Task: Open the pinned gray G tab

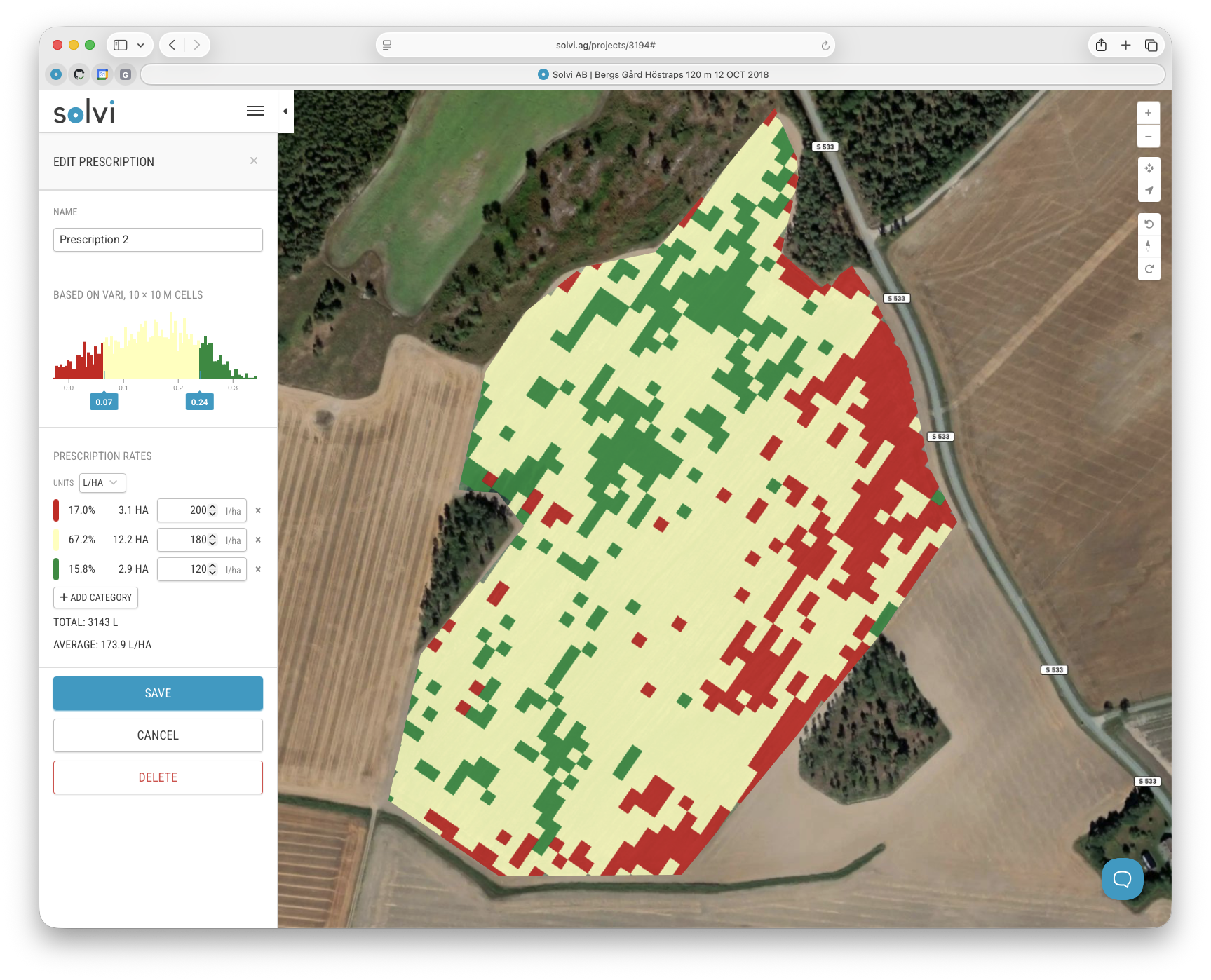Action: tap(126, 74)
